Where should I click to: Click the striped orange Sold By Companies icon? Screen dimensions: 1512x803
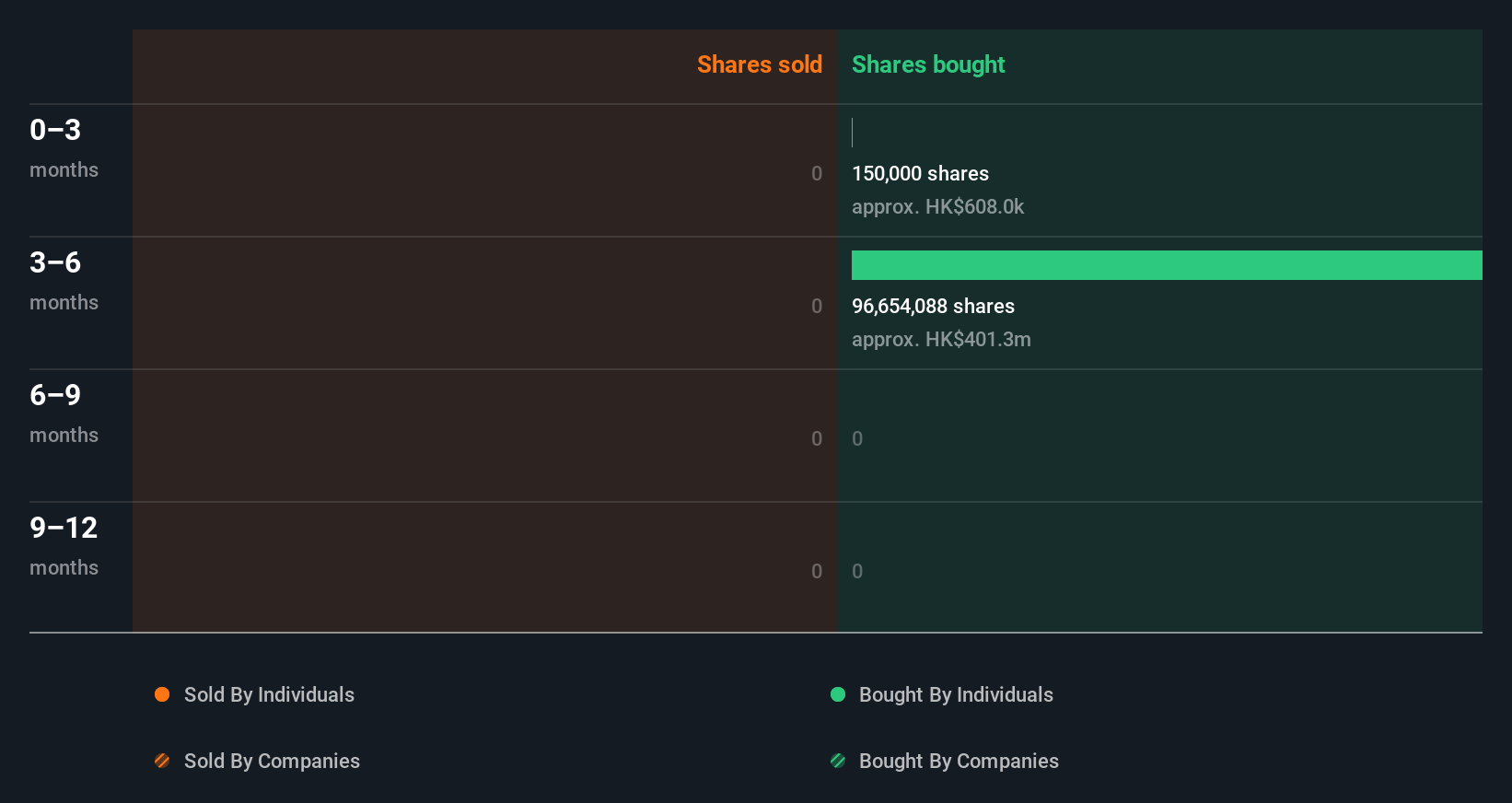point(162,761)
